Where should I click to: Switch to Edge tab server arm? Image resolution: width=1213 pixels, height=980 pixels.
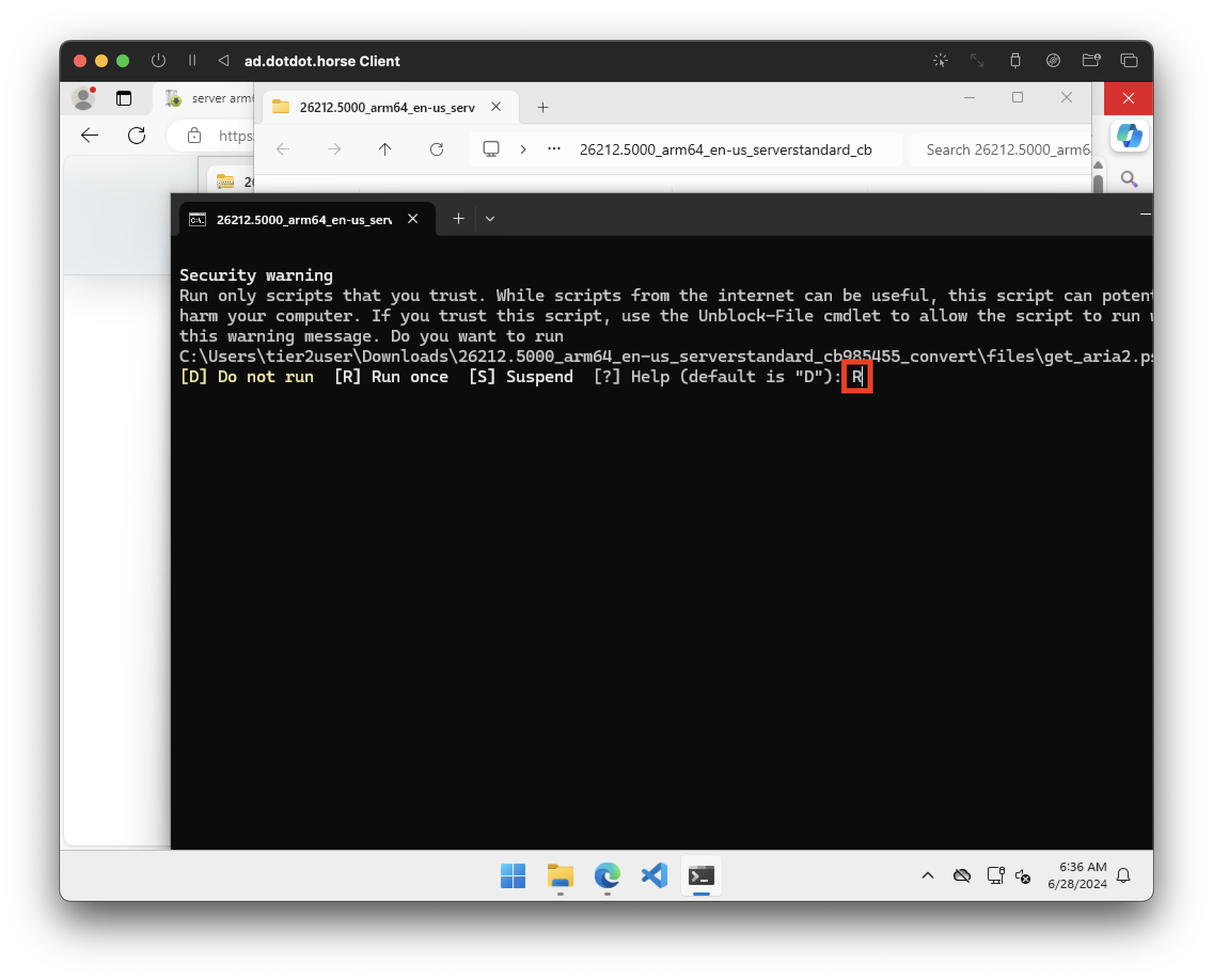point(212,98)
